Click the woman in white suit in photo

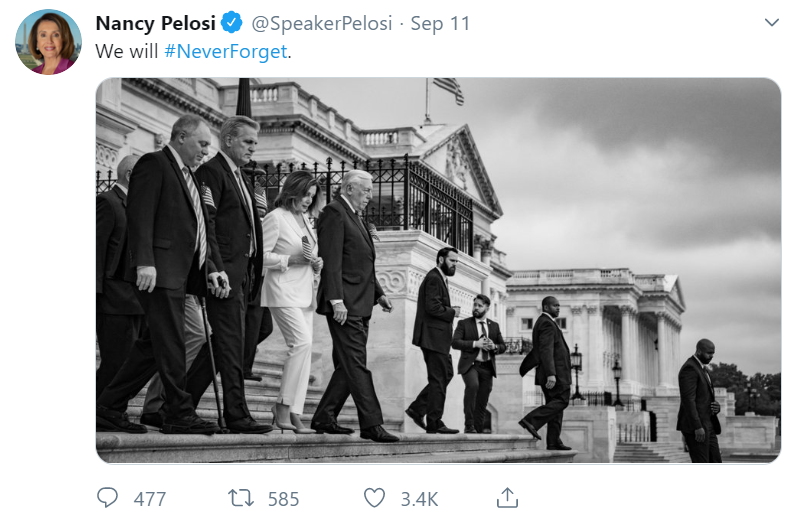click(290, 290)
